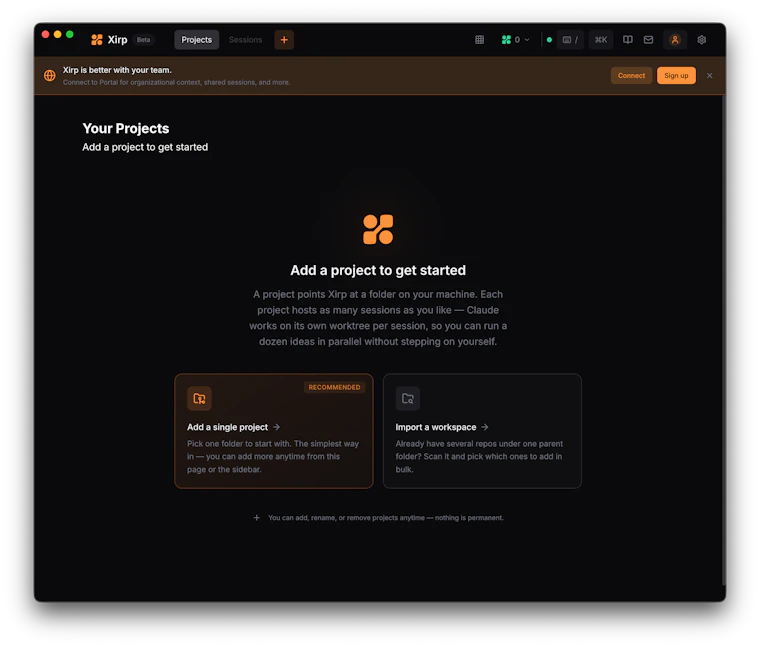Open the ⌘K command palette
This screenshot has height=647, width=760.
601,40
